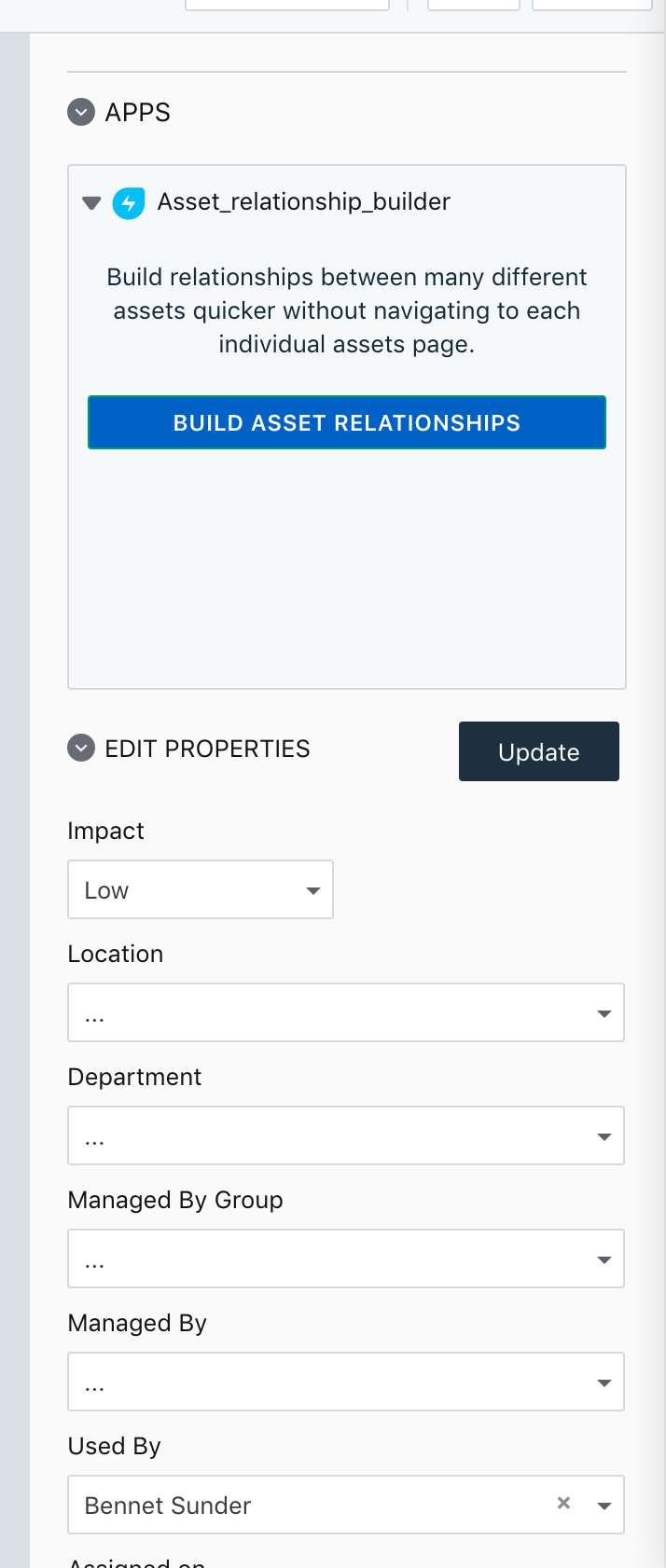Click BUILD ASSET RELATIONSHIPS
Viewport: 666px width, 1568px height.
coord(346,422)
